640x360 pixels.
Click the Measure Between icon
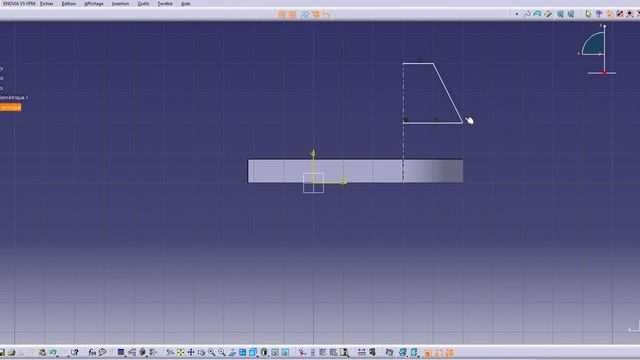[x=361, y=352]
